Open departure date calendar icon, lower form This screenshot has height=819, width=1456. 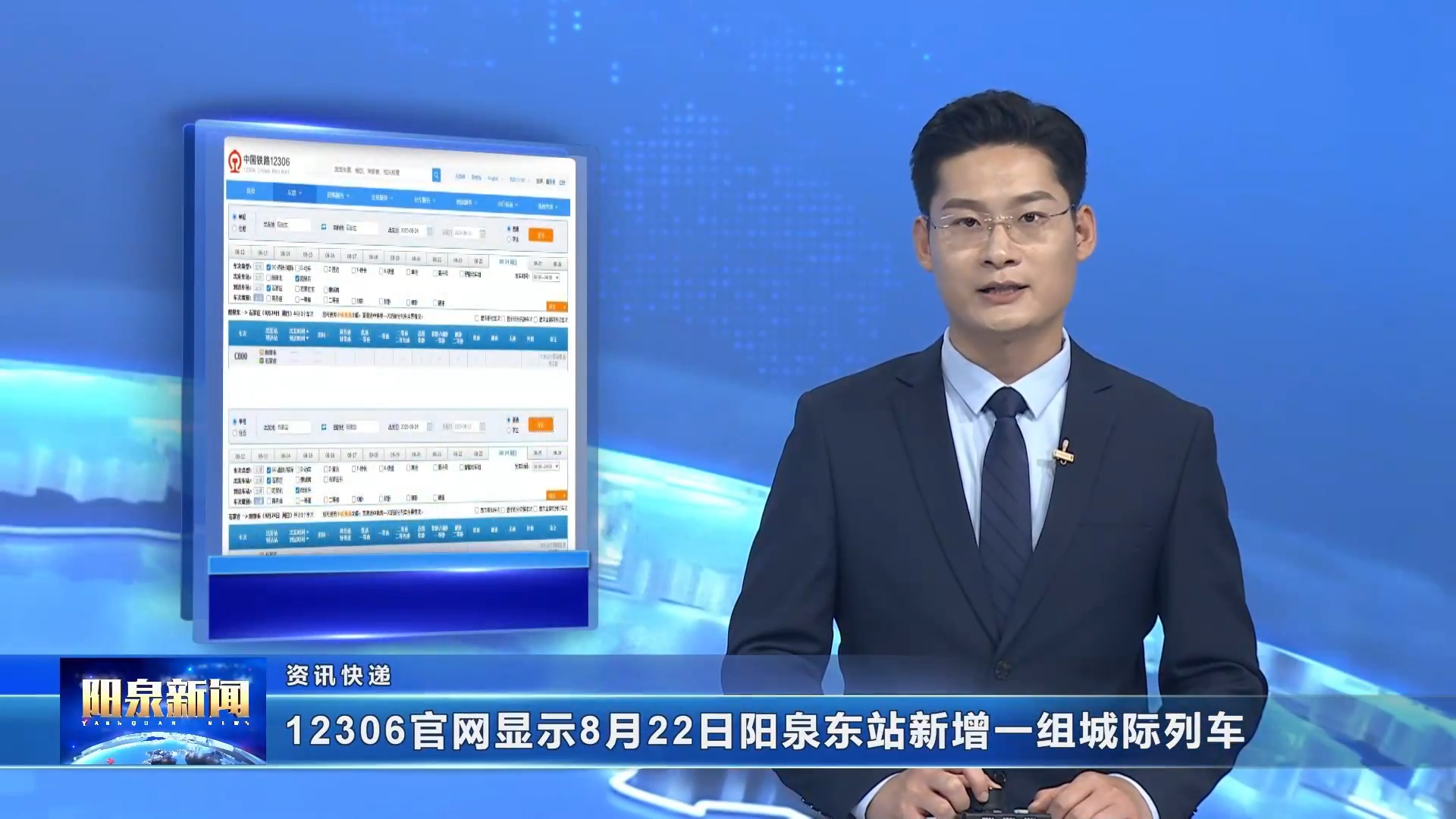pos(429,427)
